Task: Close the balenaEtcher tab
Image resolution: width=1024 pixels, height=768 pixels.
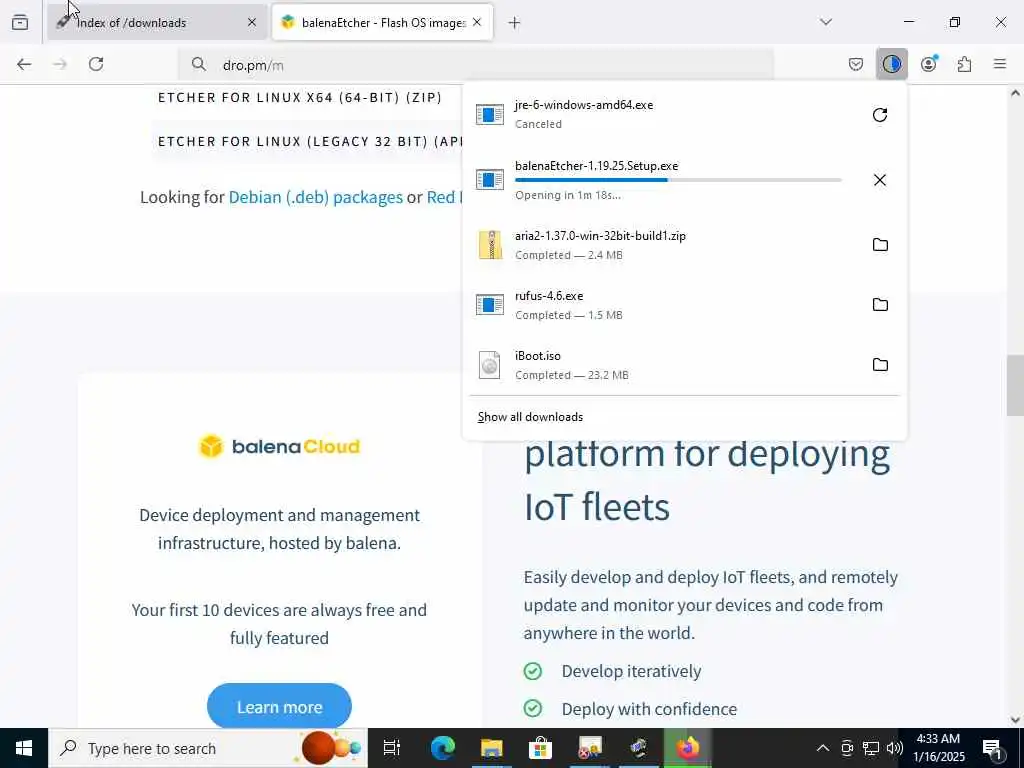Action: tap(477, 22)
